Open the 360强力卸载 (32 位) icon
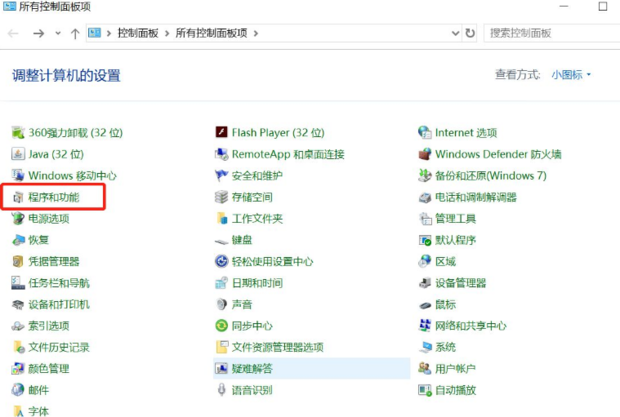Screen dimensions: 620x417 point(18,132)
